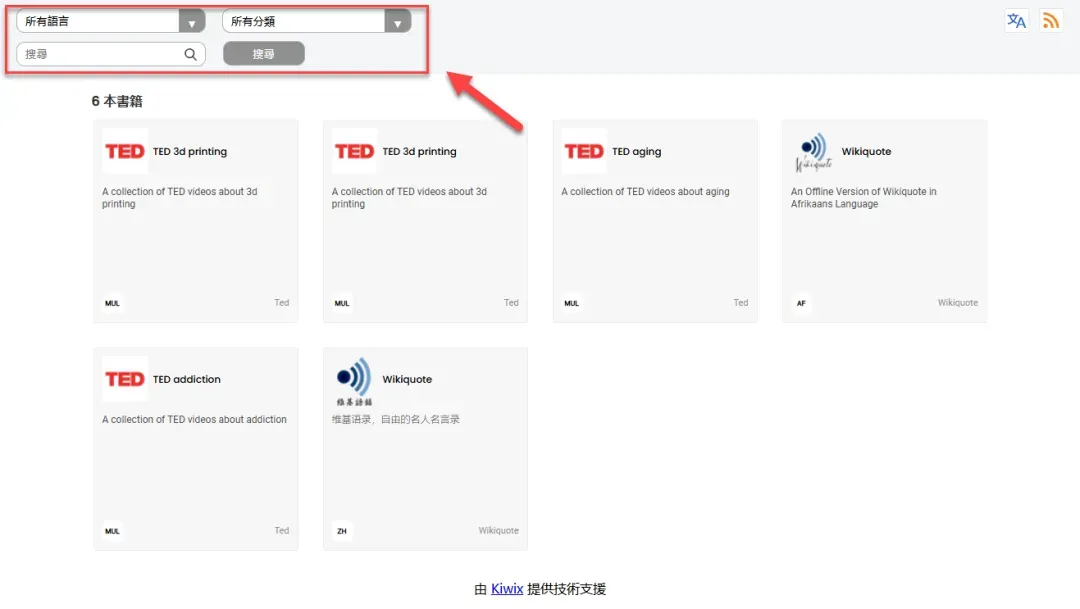Click the Ted creator label on TED addiction
Viewport: 1080px width, 609px height.
click(x=282, y=530)
